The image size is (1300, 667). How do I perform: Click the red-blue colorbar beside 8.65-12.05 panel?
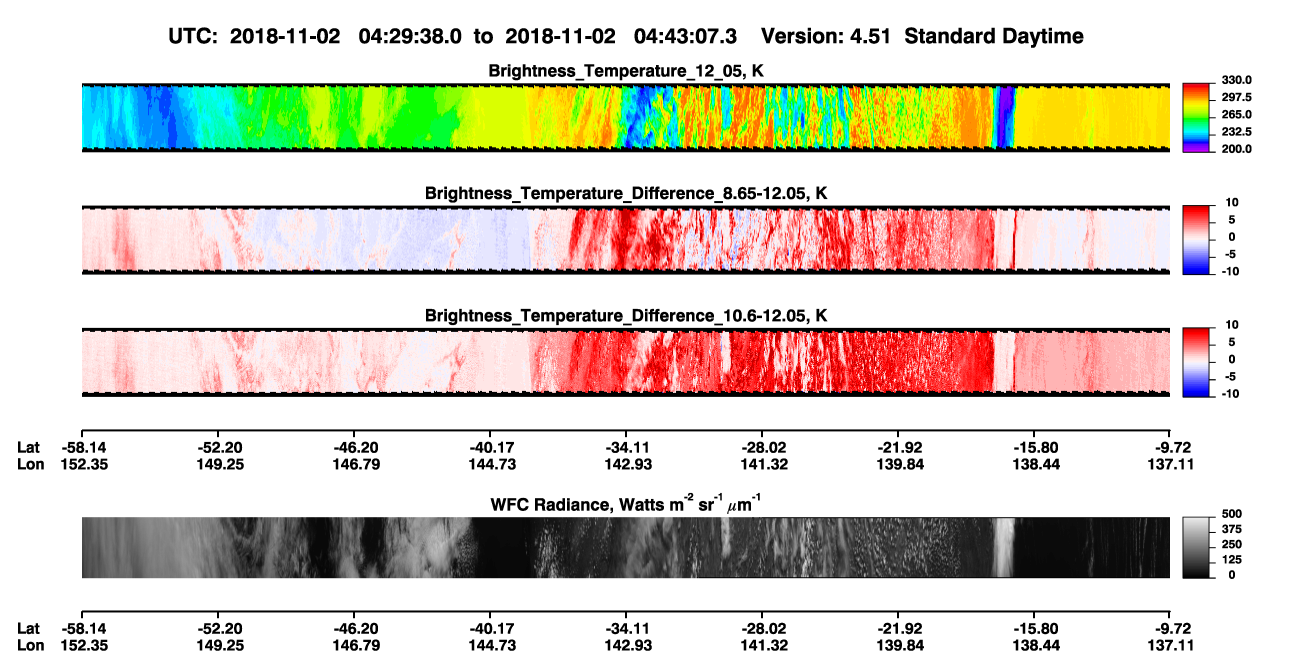coord(1197,240)
